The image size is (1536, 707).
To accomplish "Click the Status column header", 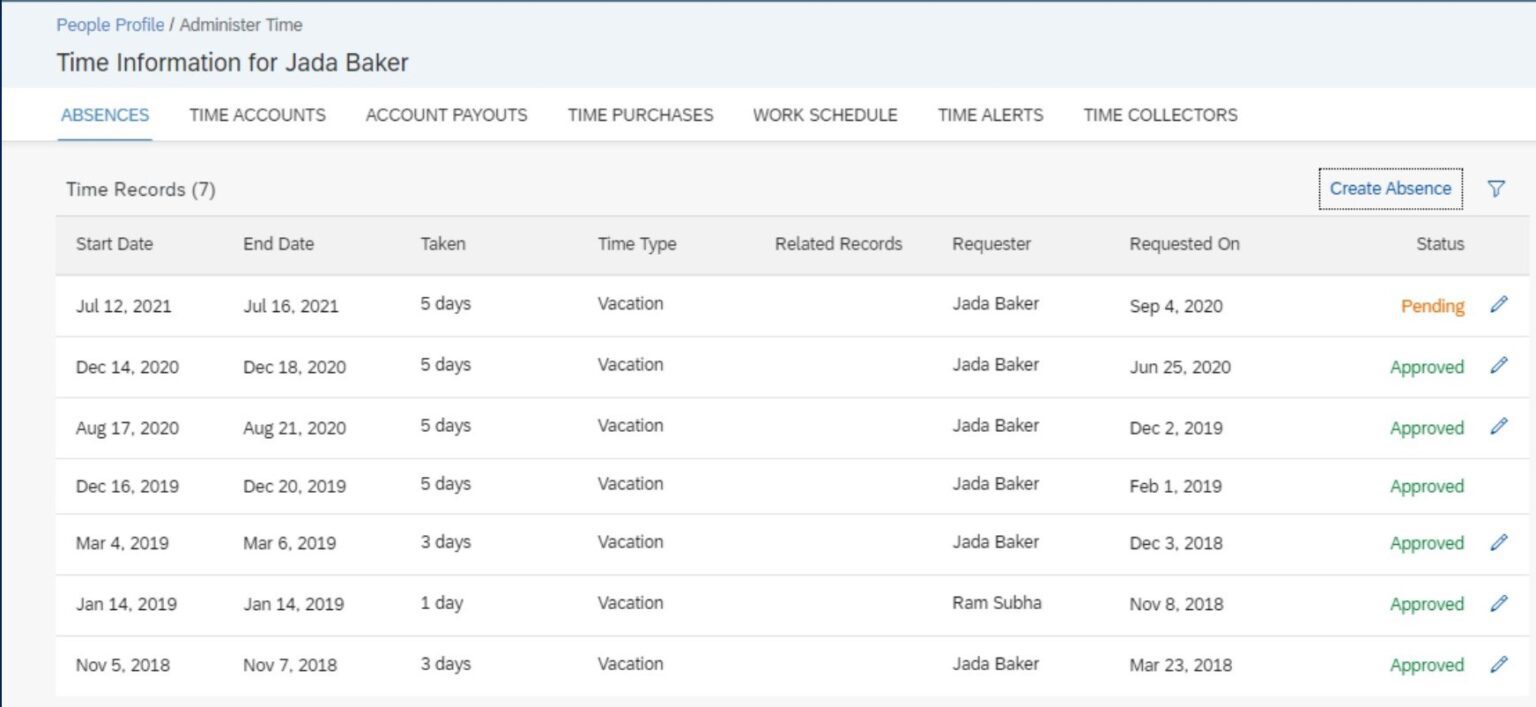I will (x=1440, y=243).
